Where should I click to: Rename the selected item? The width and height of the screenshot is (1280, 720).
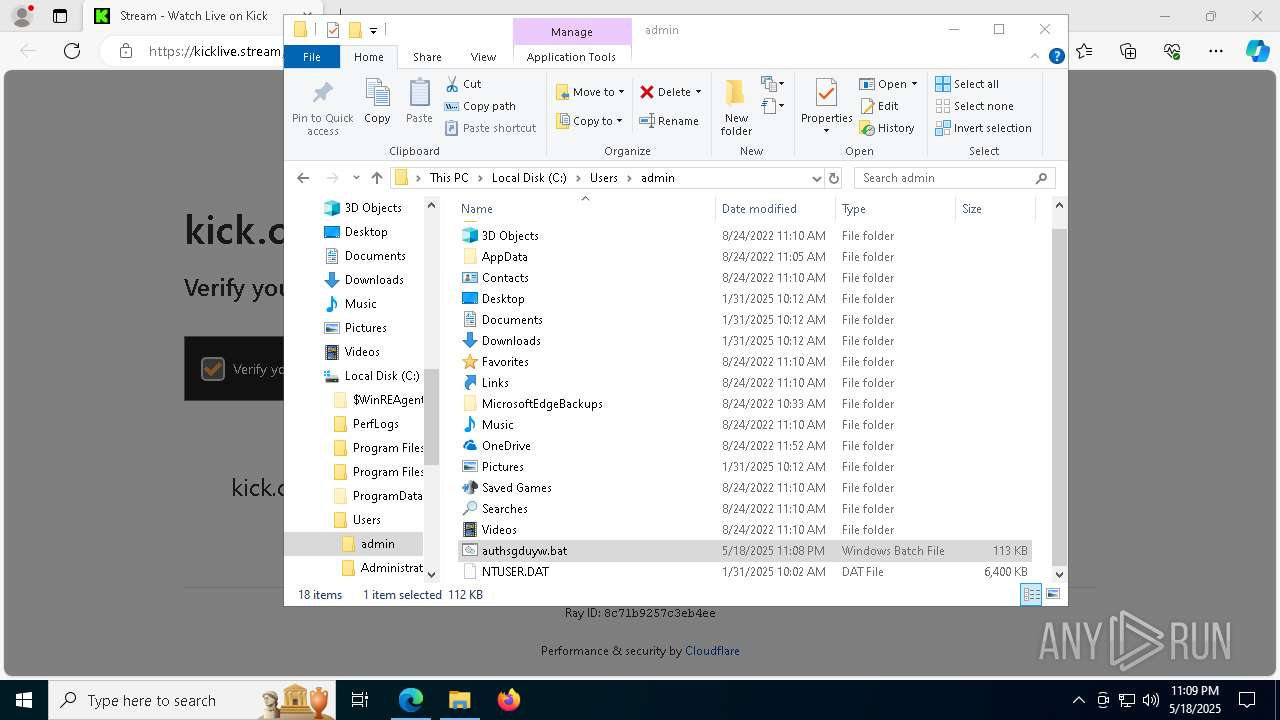669,121
